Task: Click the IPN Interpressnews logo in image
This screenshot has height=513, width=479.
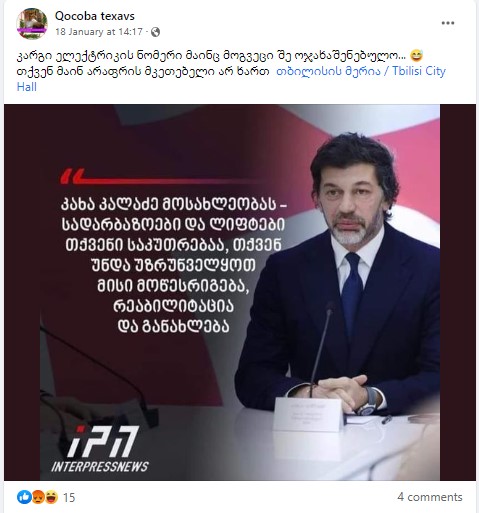Action: tap(100, 449)
